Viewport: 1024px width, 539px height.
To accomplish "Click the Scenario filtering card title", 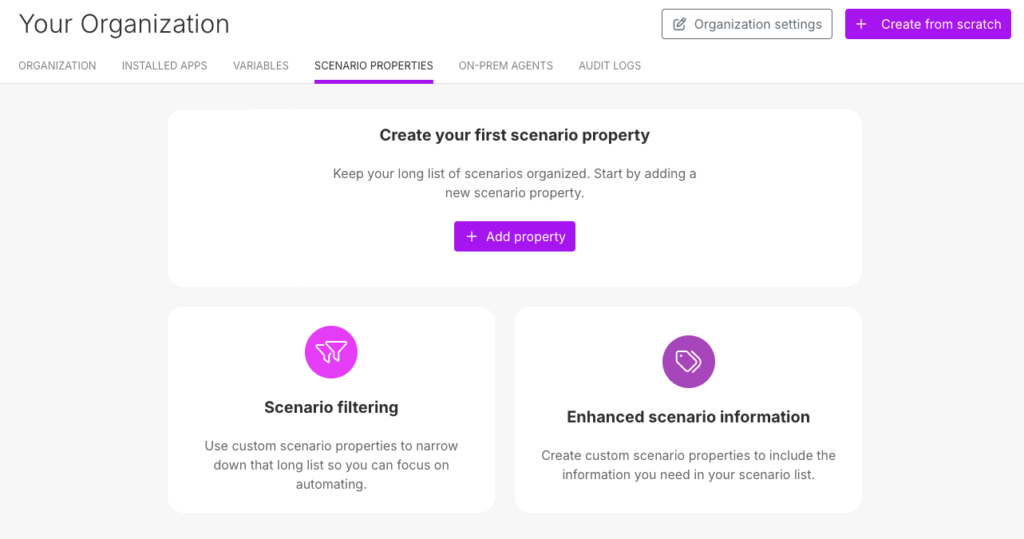I will coord(331,407).
